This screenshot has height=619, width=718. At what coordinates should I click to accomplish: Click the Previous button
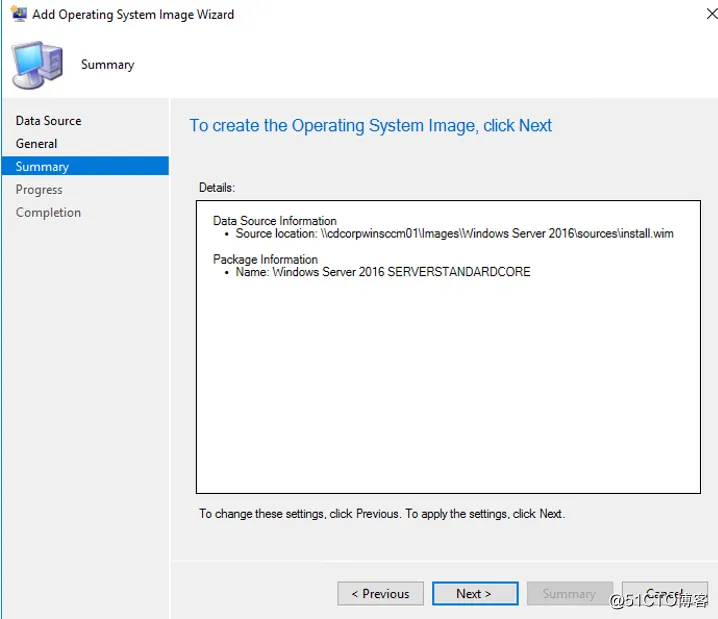point(380,594)
